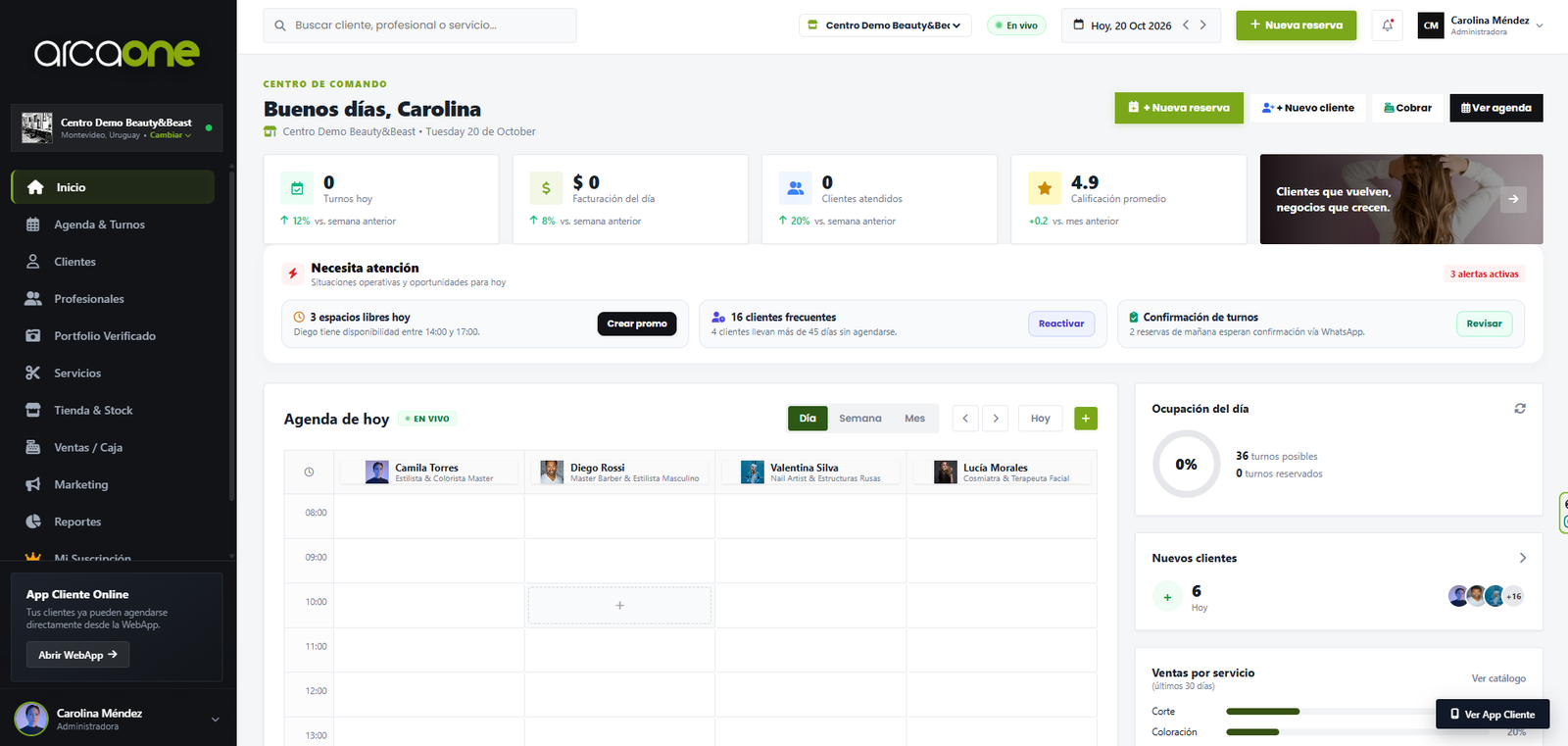Viewport: 1568px width, 746px height.
Task: Click the 0% occupancy ring
Action: (1186, 465)
